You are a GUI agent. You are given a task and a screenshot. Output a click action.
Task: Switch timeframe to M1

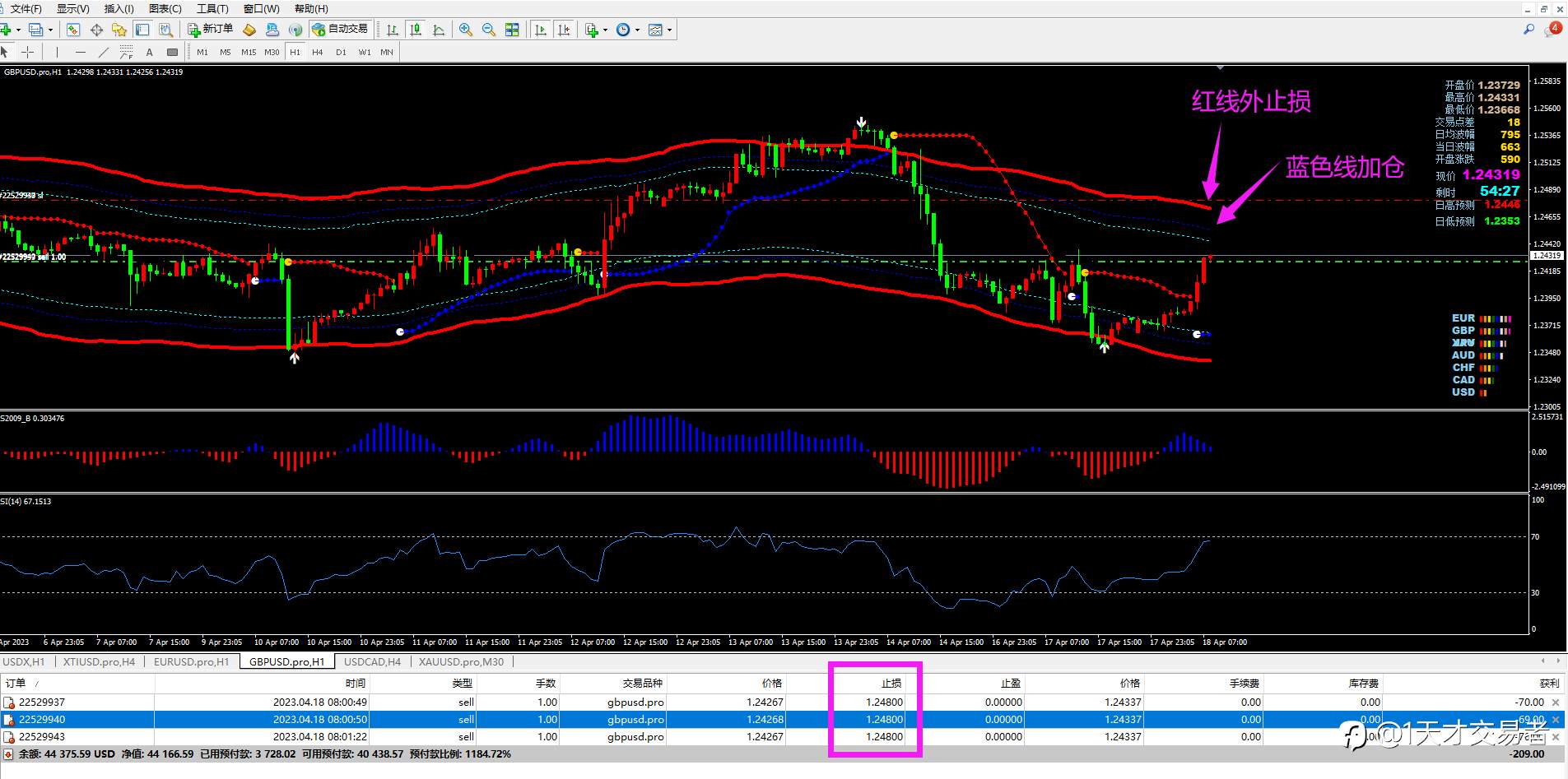202,52
